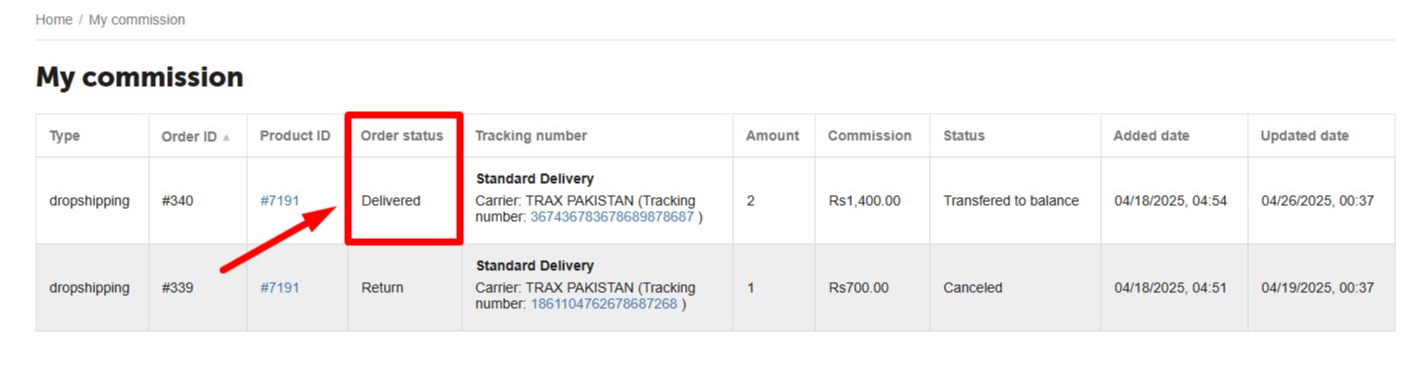Select the Delivered order status cell
This screenshot has width=1419, height=381.
391,201
